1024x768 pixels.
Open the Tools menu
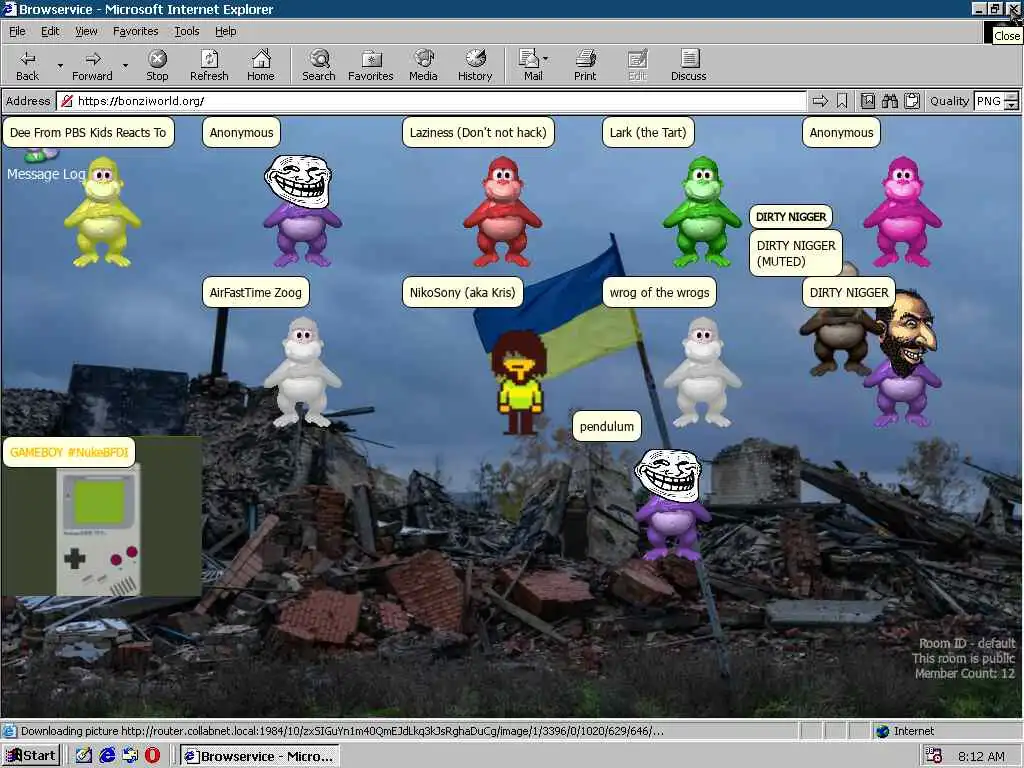[x=187, y=31]
